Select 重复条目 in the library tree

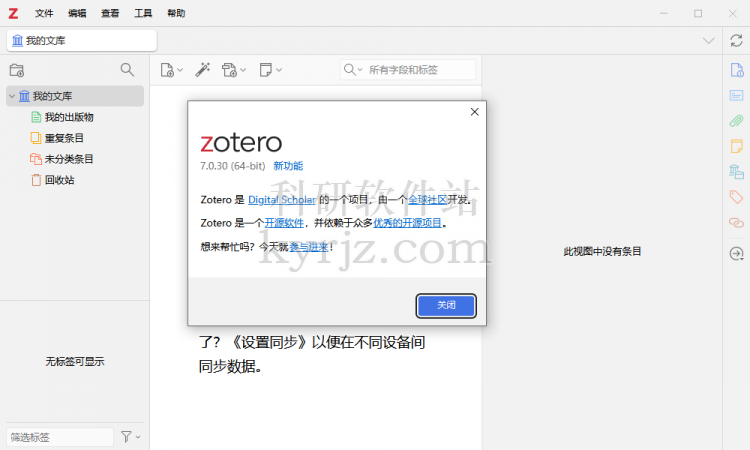(64, 138)
